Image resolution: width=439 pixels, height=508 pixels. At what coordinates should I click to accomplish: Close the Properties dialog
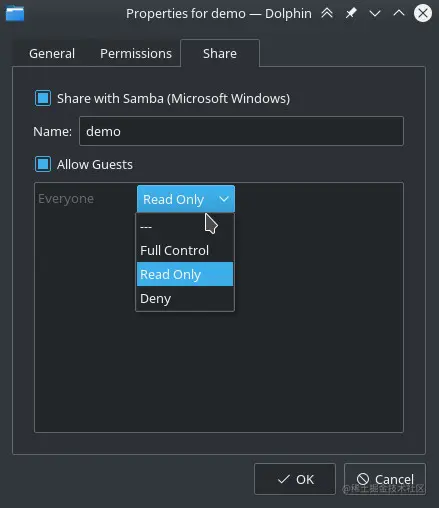(423, 13)
